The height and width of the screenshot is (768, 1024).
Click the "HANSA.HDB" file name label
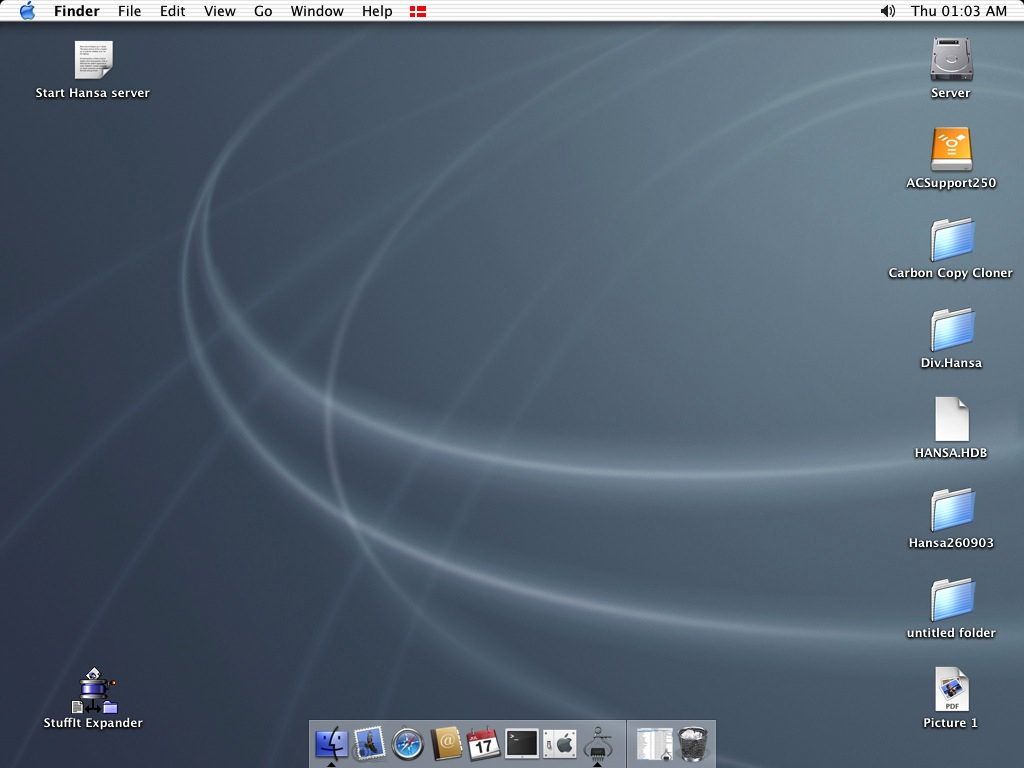(951, 453)
